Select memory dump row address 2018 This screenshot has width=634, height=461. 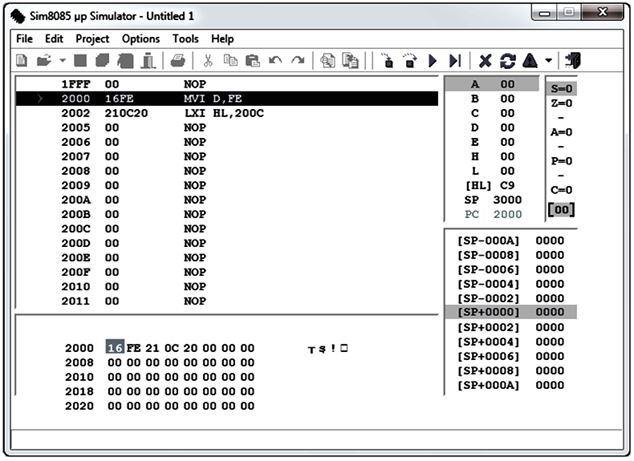click(x=79, y=391)
